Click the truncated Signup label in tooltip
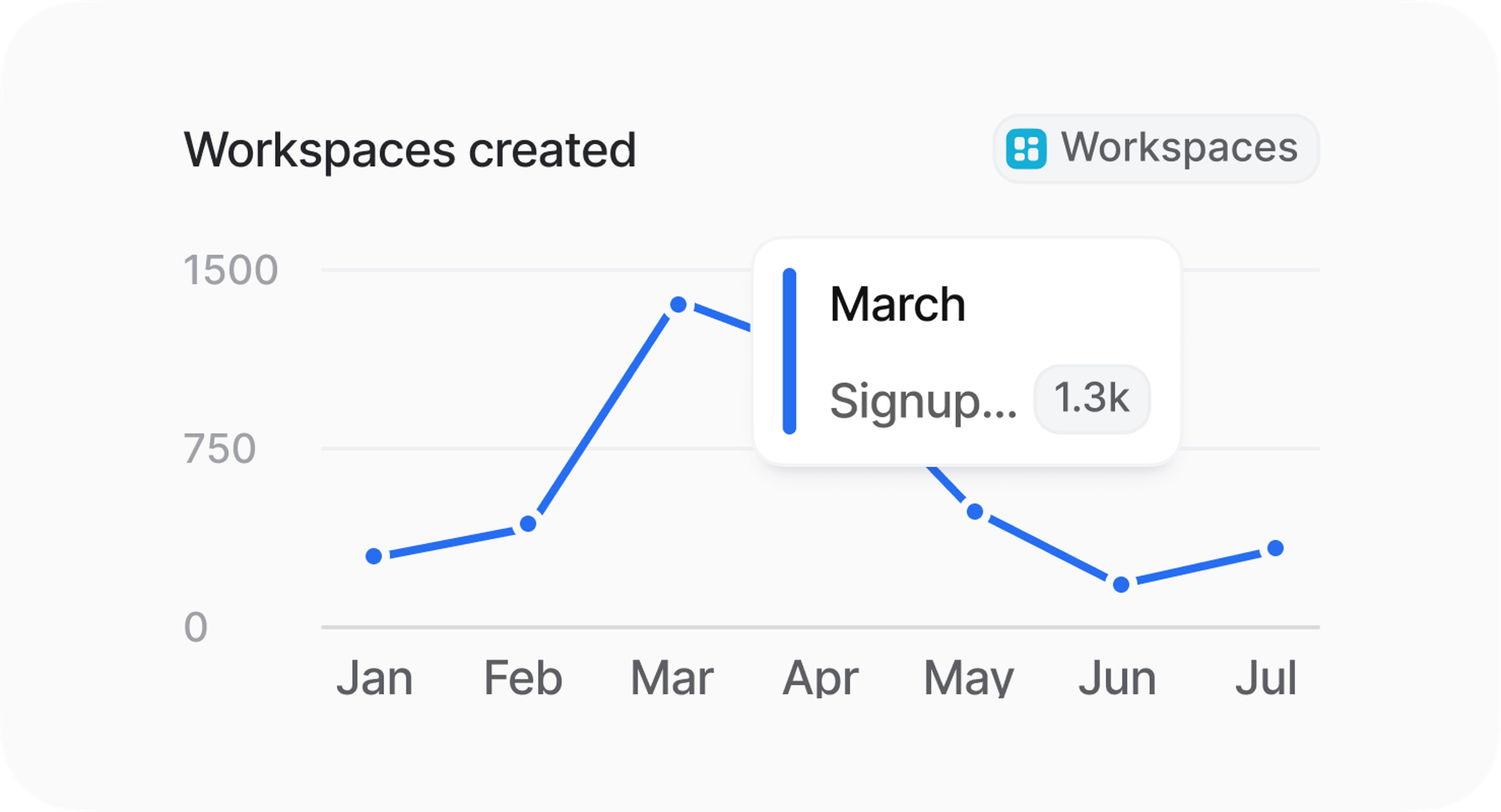 pos(923,401)
